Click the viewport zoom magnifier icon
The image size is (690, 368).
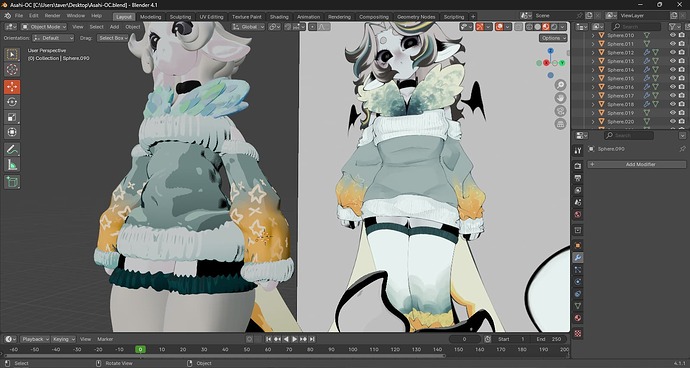[x=560, y=85]
